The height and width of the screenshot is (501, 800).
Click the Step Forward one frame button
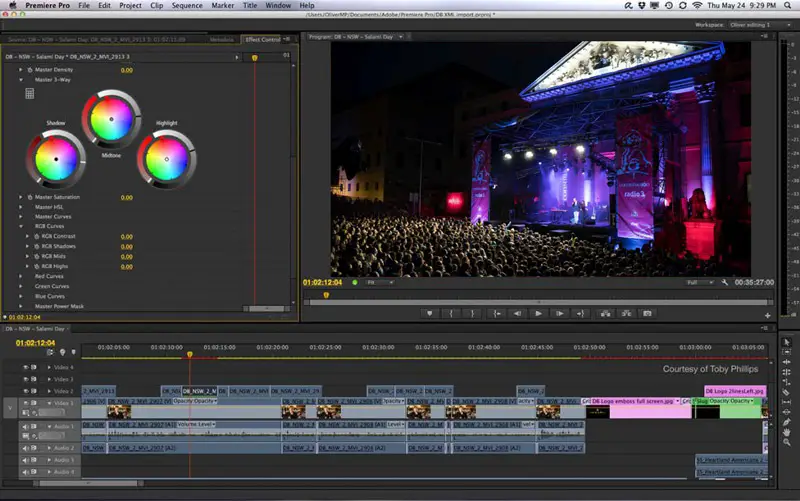560,313
